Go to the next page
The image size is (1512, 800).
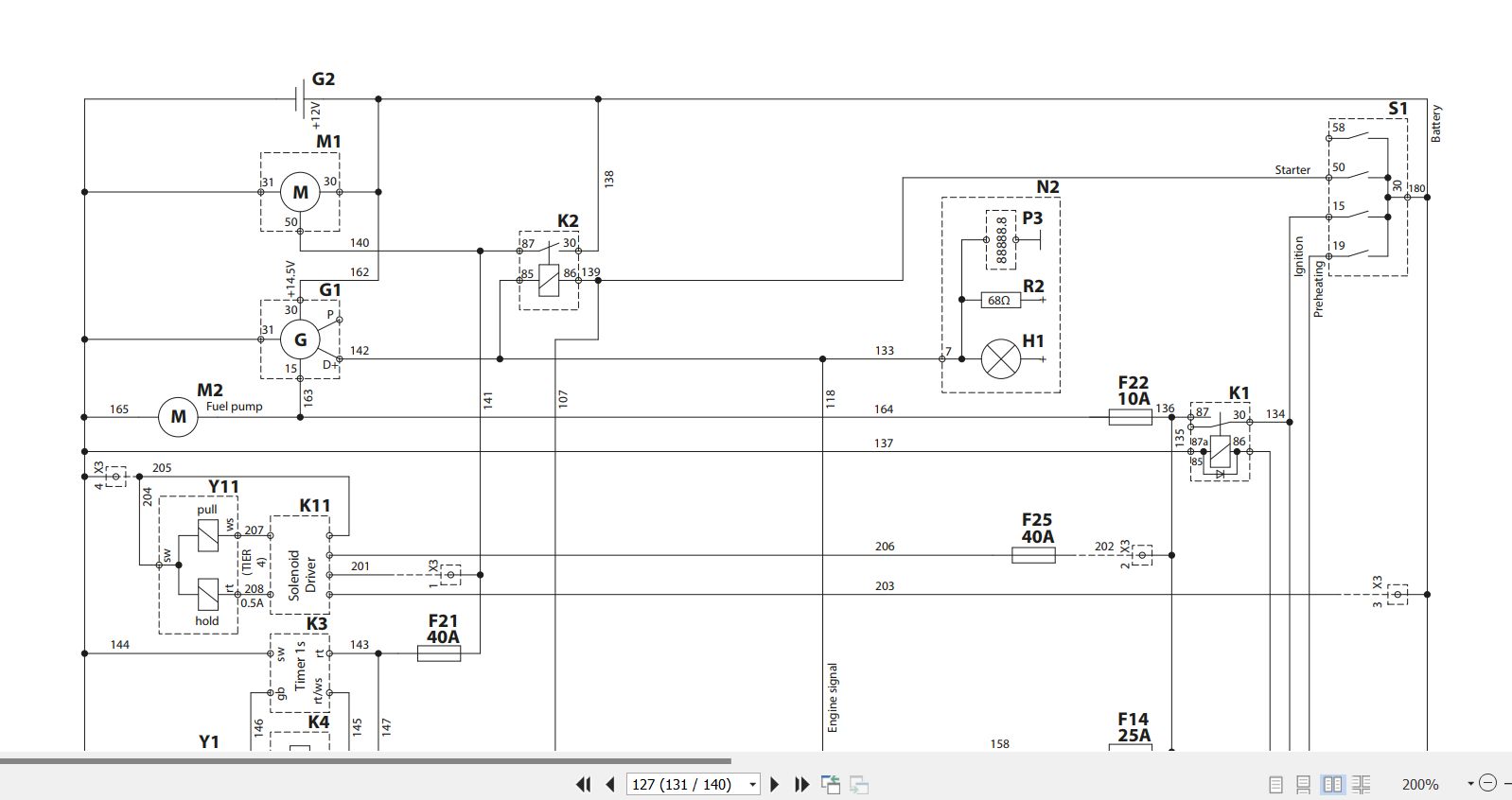(775, 784)
